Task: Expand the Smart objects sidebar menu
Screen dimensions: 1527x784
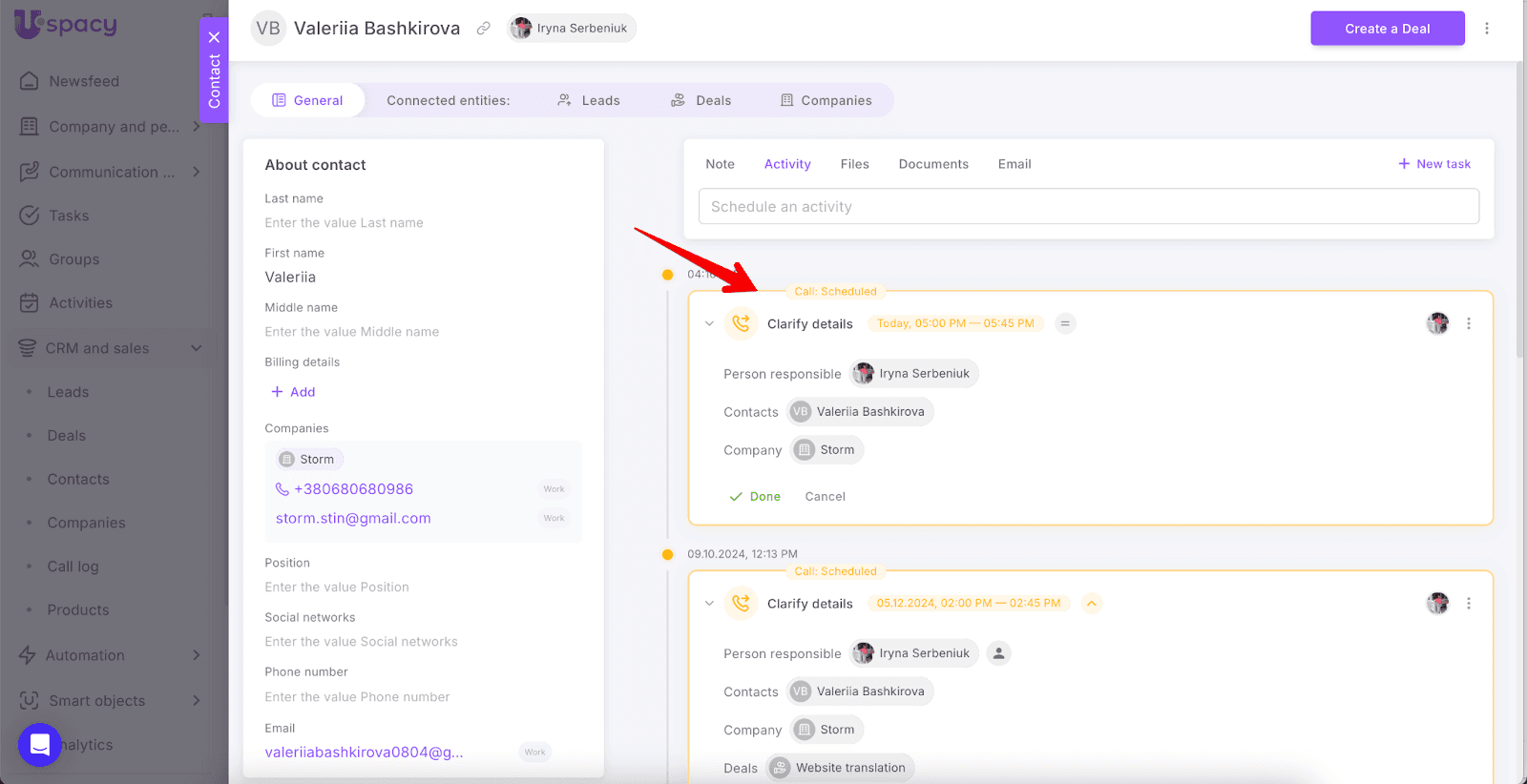Action: [x=196, y=701]
